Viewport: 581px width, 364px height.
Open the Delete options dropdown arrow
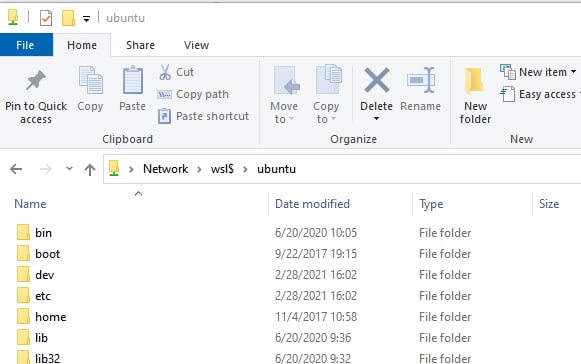tap(376, 119)
